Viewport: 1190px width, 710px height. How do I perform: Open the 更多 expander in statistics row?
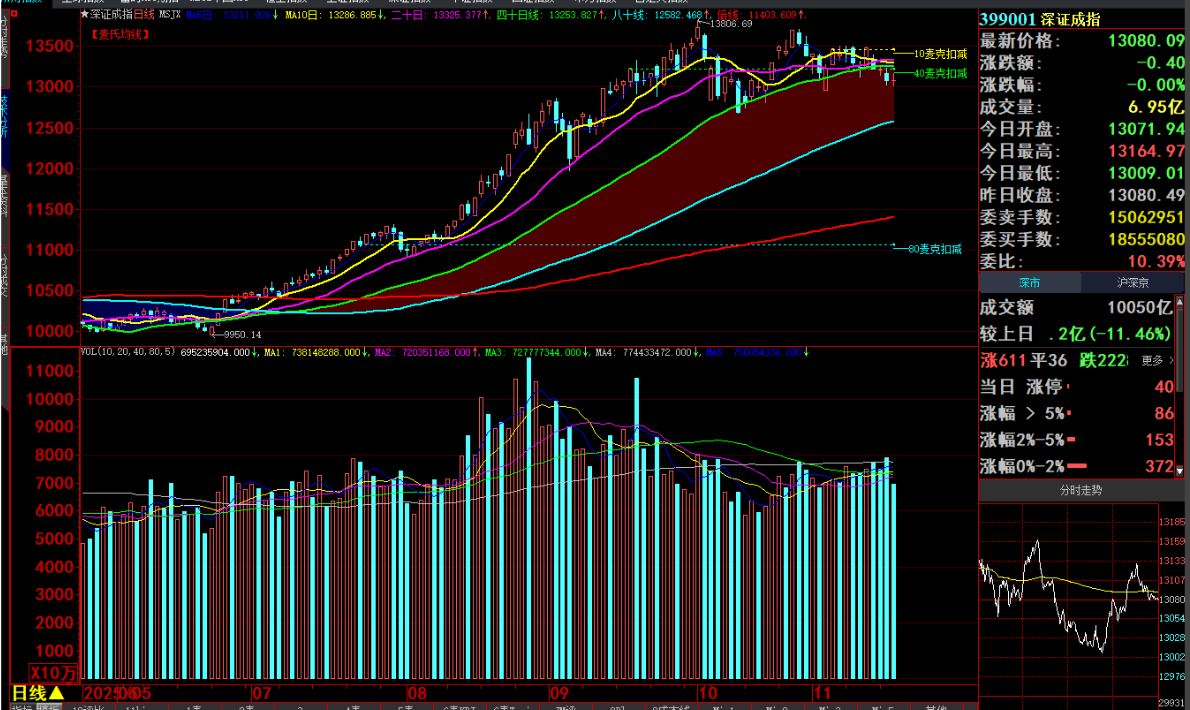coord(1157,360)
